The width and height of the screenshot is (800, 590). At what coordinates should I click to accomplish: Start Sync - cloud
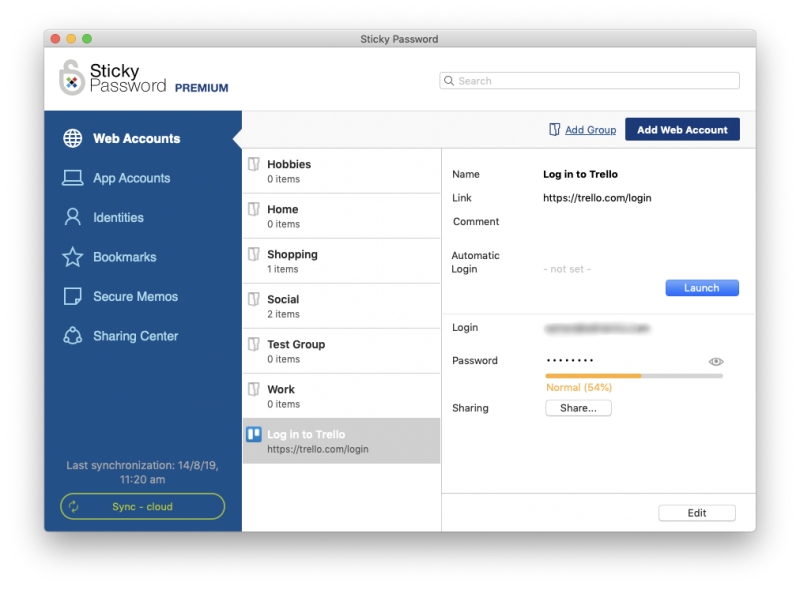pyautogui.click(x=142, y=506)
